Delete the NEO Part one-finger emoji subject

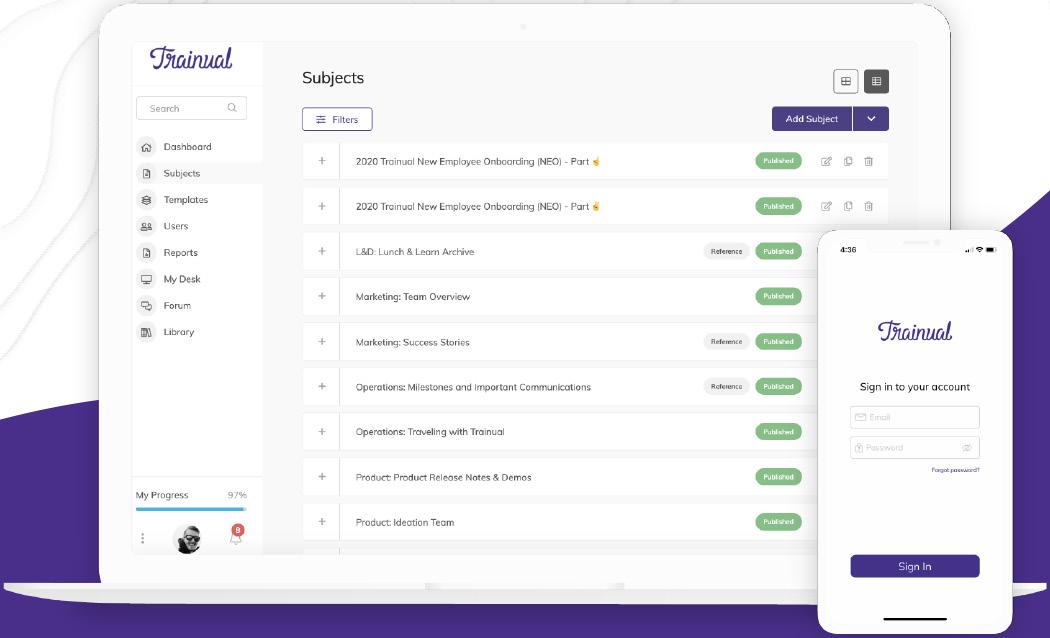click(869, 161)
